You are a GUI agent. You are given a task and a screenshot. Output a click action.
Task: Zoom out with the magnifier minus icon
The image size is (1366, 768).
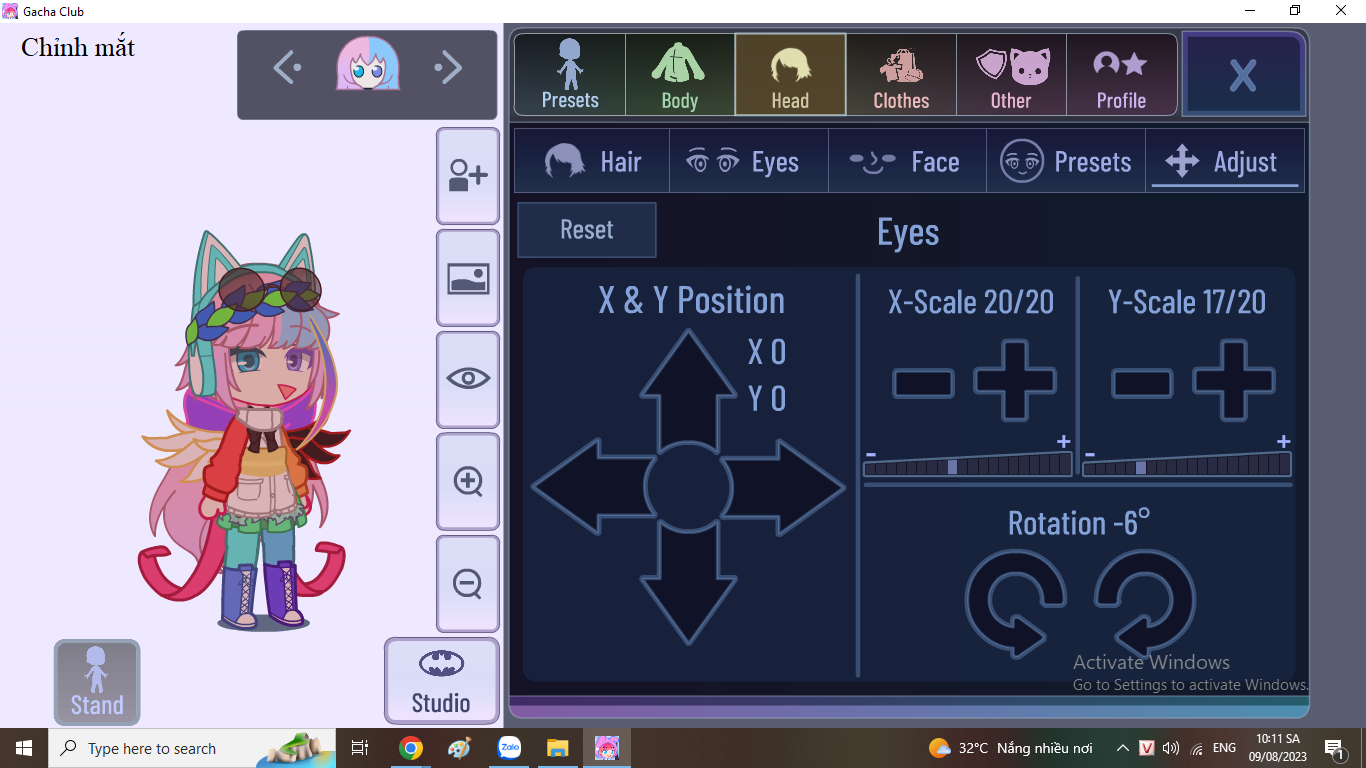(x=467, y=583)
